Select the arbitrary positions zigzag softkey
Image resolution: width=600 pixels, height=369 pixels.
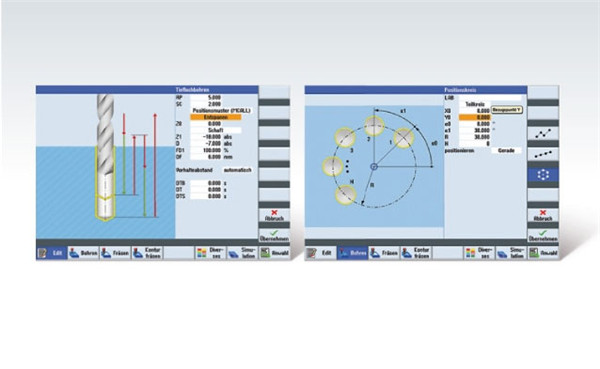[x=543, y=134]
